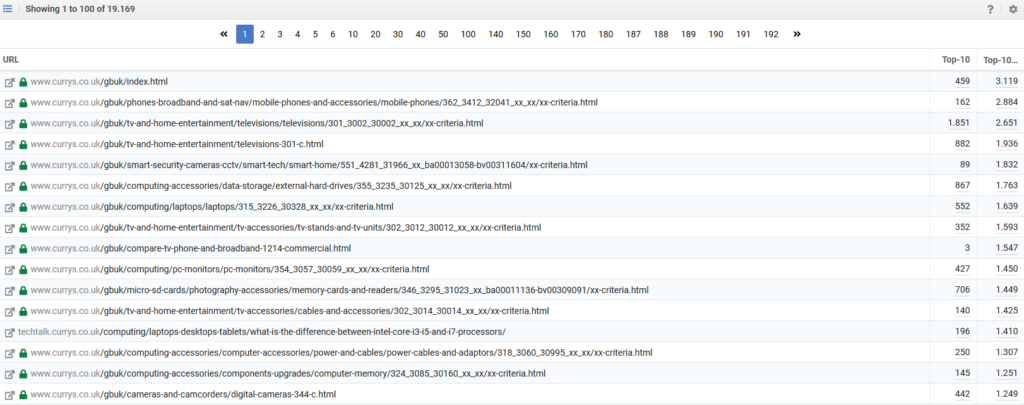This screenshot has height=405, width=1024.
Task: Jump to last page 192
Action: click(x=770, y=34)
